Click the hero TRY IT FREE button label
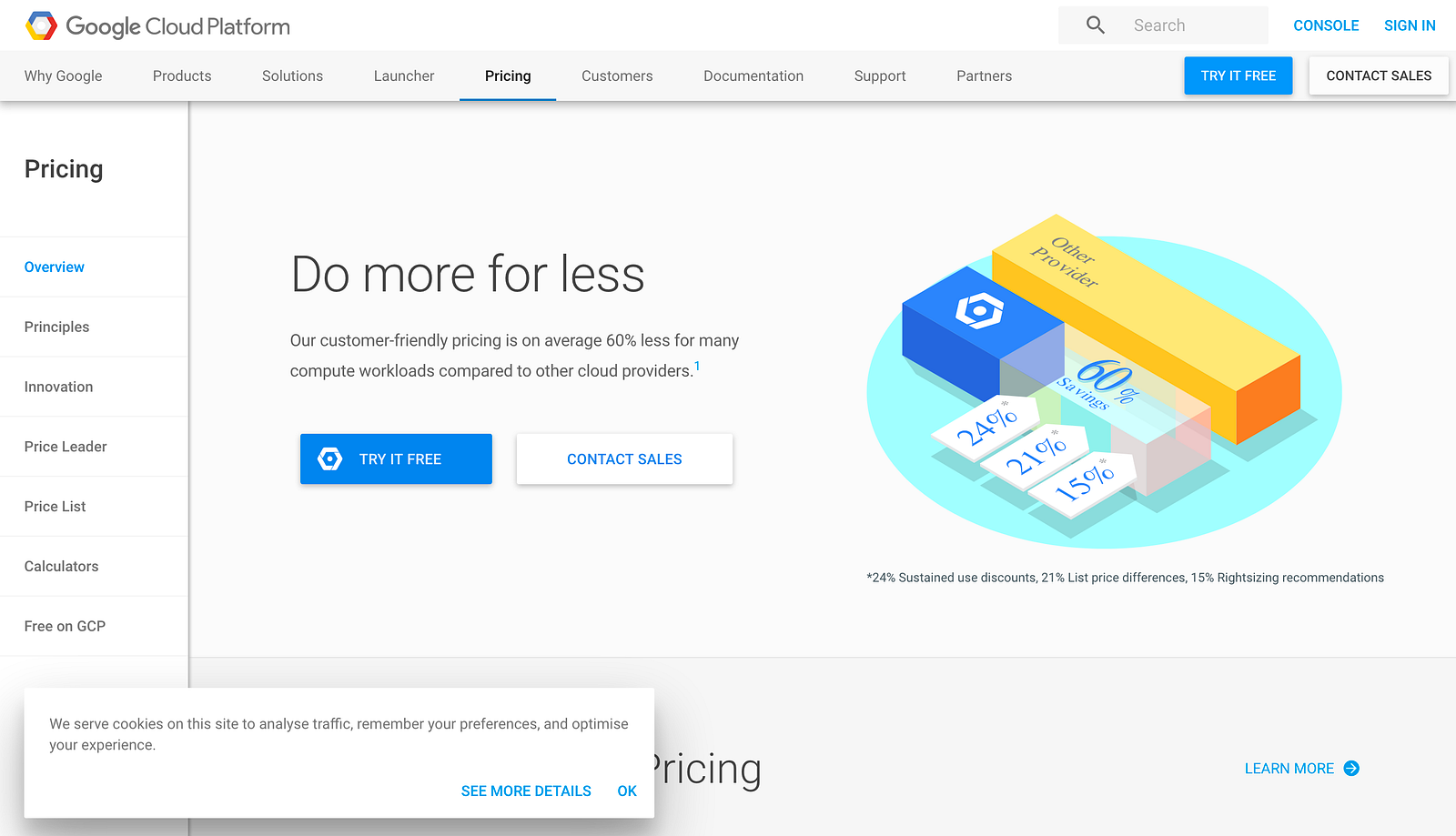This screenshot has width=1456, height=836. pyautogui.click(x=400, y=459)
